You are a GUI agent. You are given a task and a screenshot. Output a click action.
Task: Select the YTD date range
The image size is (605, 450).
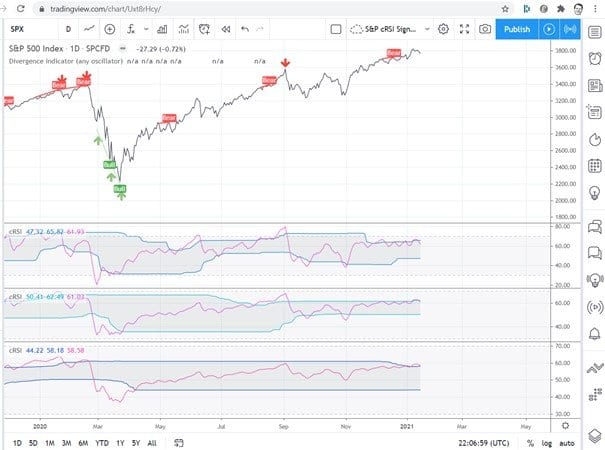[102, 443]
